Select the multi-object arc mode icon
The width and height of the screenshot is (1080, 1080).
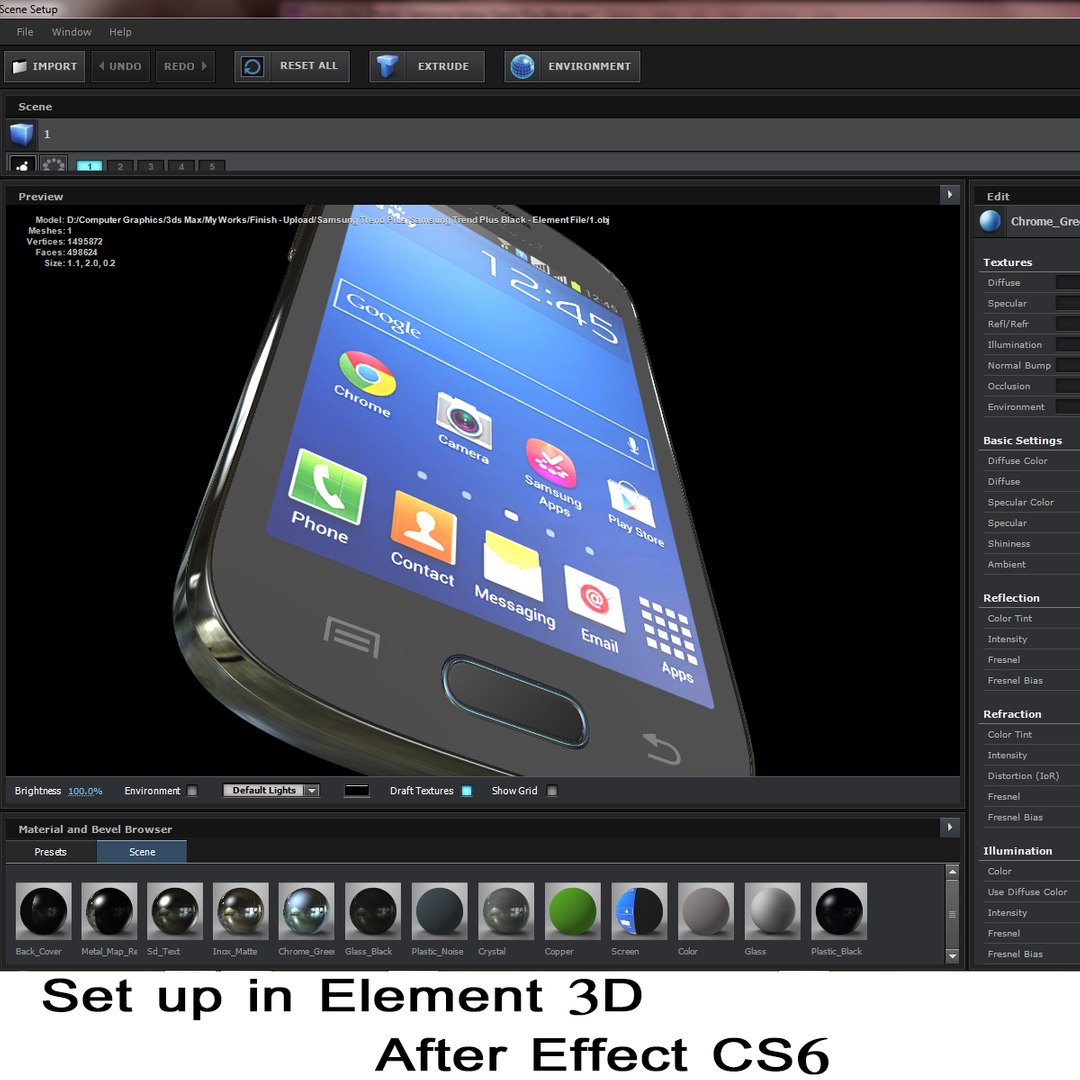(54, 164)
